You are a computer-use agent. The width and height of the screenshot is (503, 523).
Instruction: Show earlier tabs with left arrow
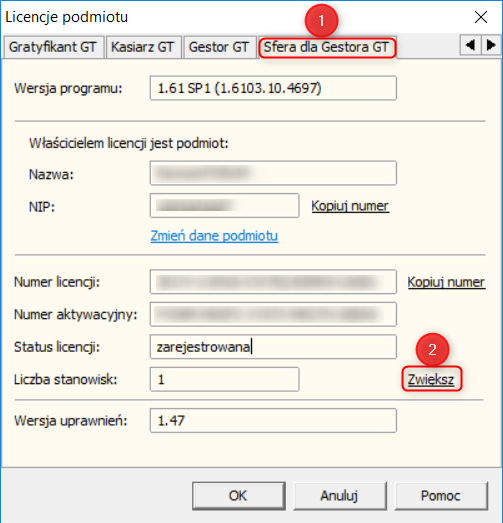pos(471,45)
